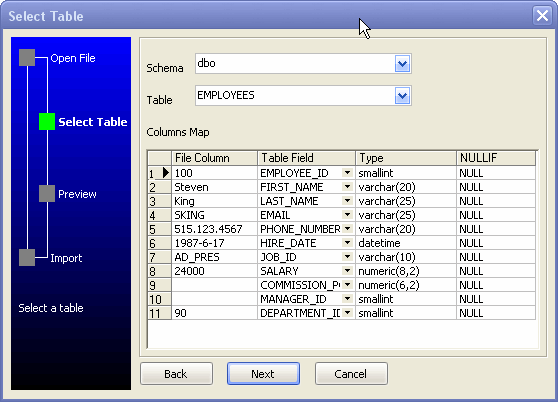This screenshot has width=558, height=402.
Task: Click NULLIF cell in the EMPLOYEE_ID row
Action: [496, 173]
